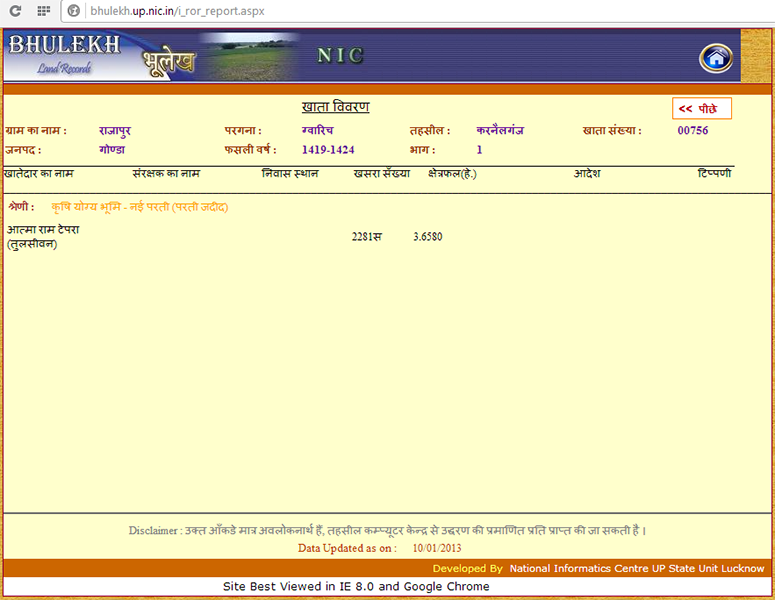
Task: Open the browser apps grid icon
Action: point(43,11)
